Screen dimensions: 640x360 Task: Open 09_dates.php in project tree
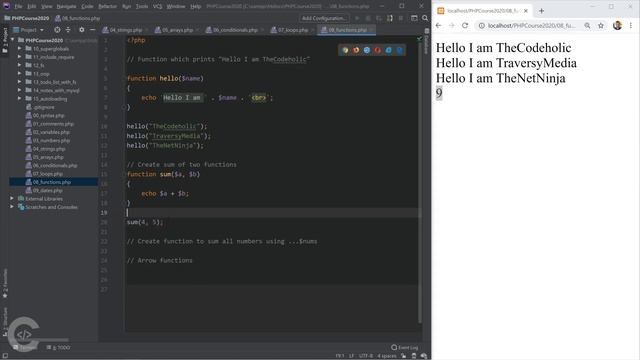tap(47, 190)
